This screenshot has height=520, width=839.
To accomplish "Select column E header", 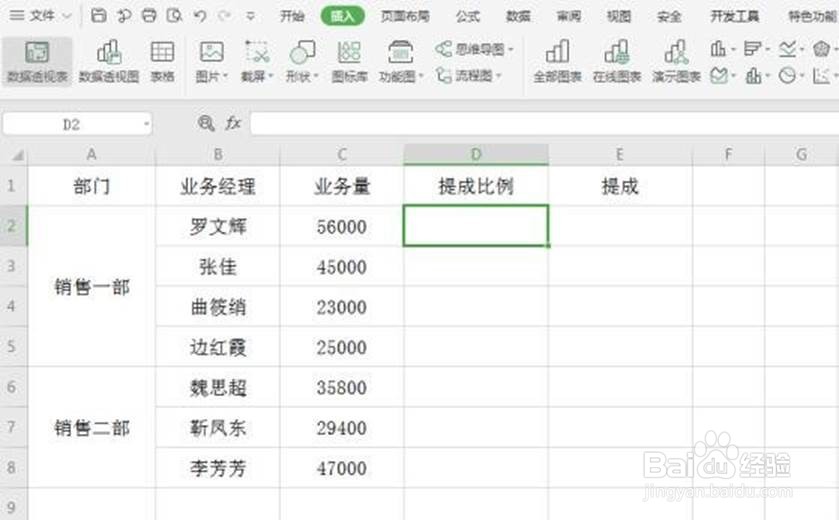I will click(x=620, y=155).
